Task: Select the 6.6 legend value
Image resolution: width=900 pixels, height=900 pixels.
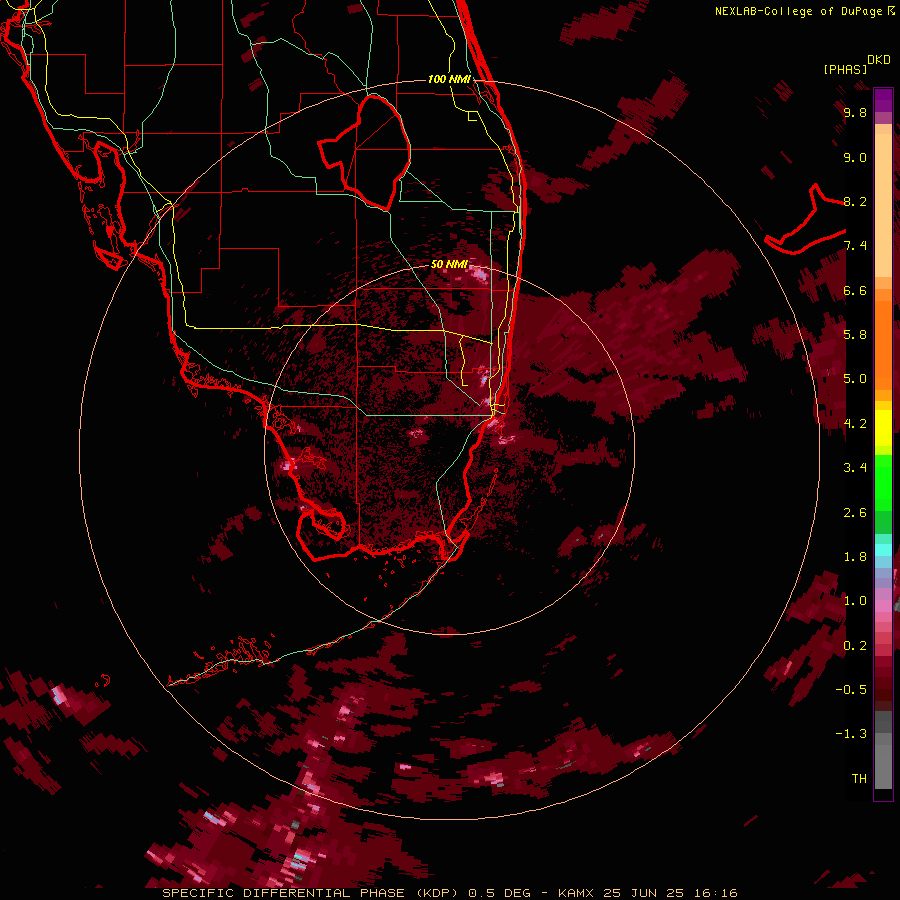Action: point(855,290)
